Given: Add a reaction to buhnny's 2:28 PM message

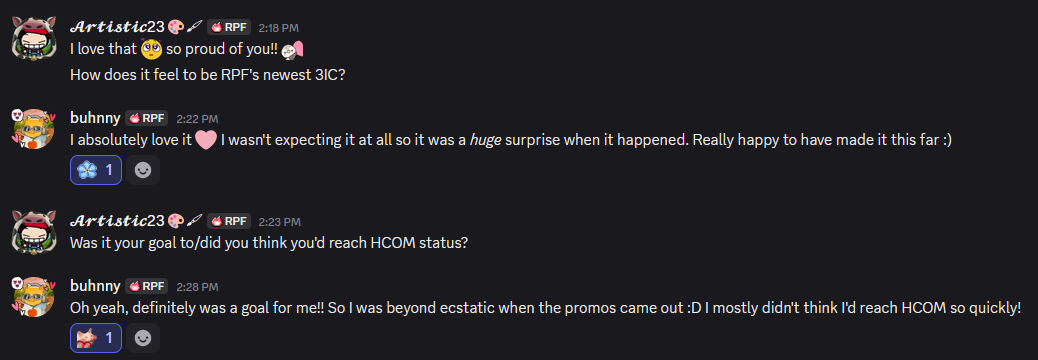Looking at the screenshot, I should 142,338.
